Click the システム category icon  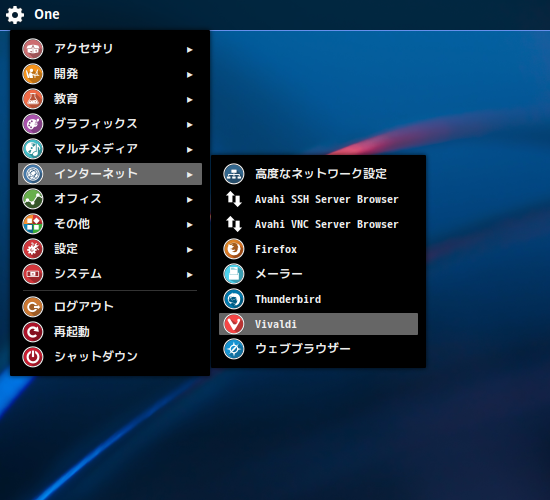(33, 274)
